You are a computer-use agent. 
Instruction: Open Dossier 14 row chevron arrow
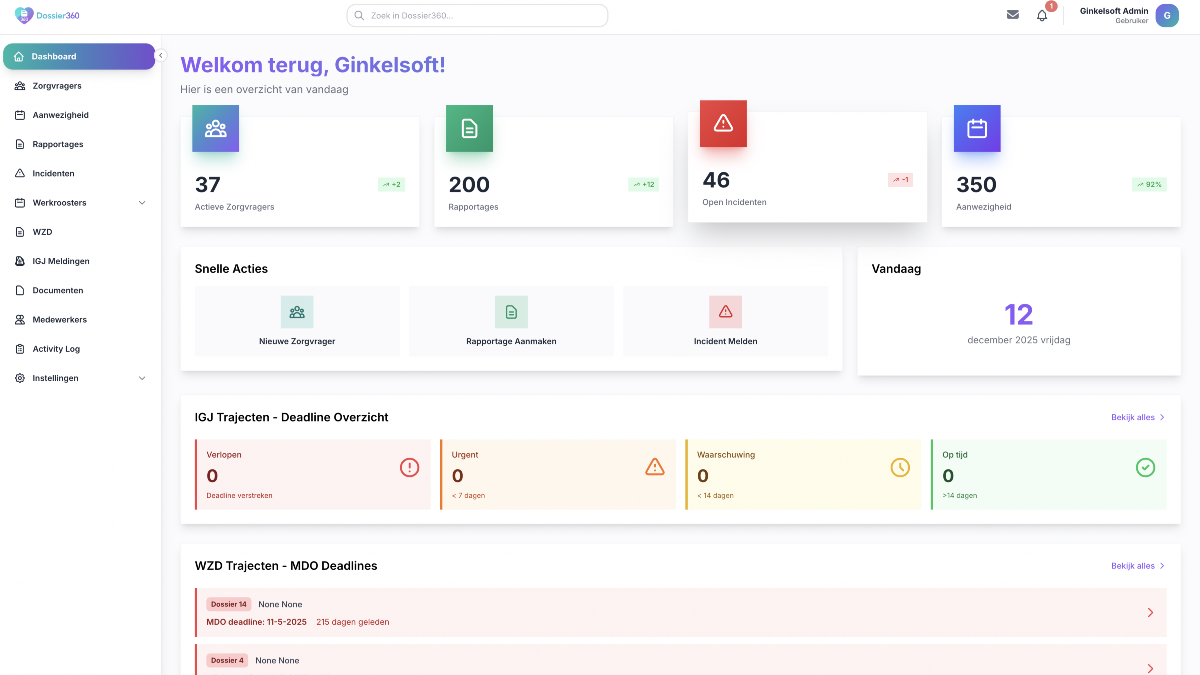[x=1150, y=613]
